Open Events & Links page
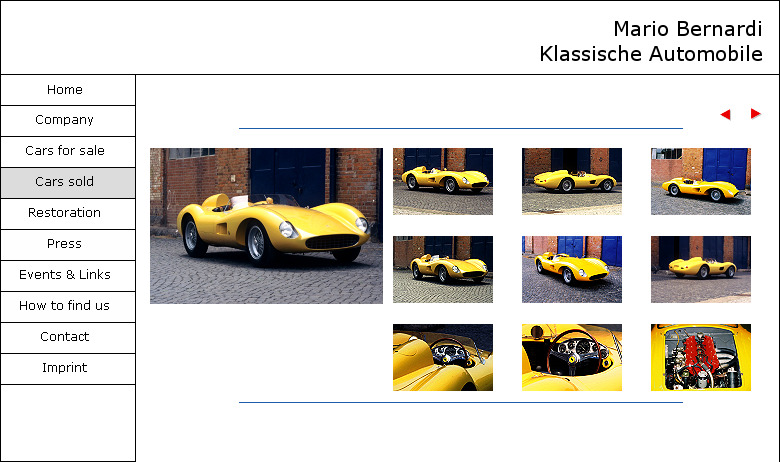Viewport: 780px width, 462px height. (x=68, y=276)
